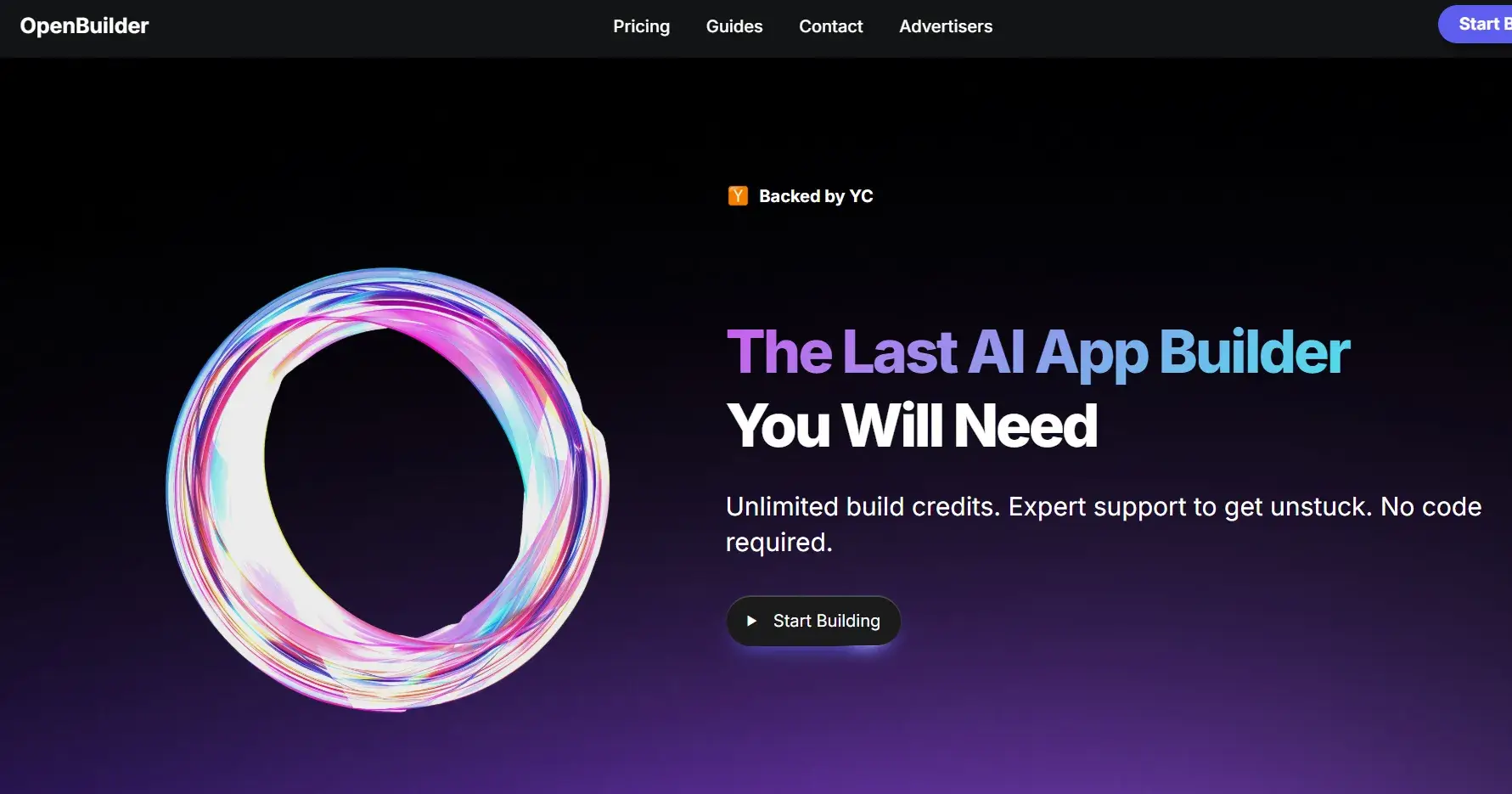Go to the OpenBuilder home logo
1512x794 pixels.
84,26
